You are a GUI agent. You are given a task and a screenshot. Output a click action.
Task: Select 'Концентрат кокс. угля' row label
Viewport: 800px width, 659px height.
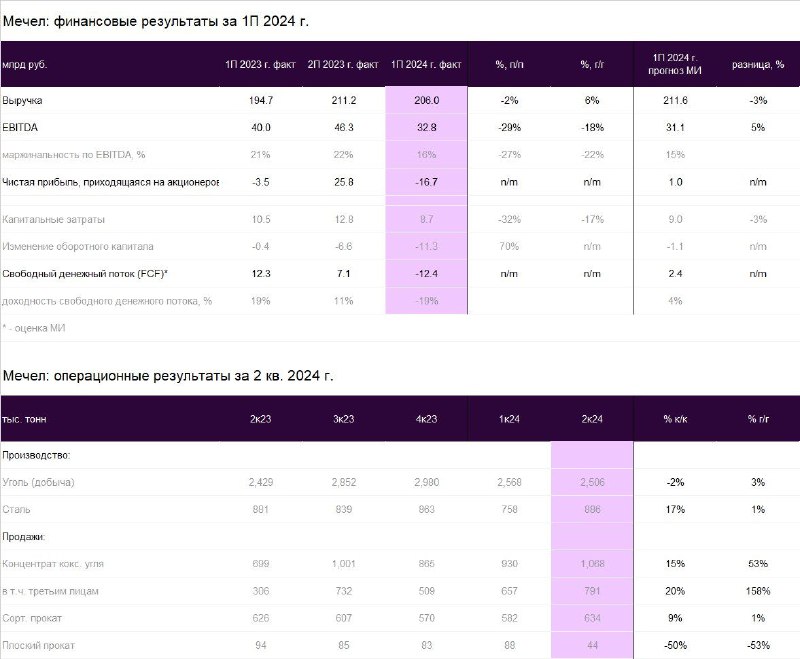(x=53, y=564)
